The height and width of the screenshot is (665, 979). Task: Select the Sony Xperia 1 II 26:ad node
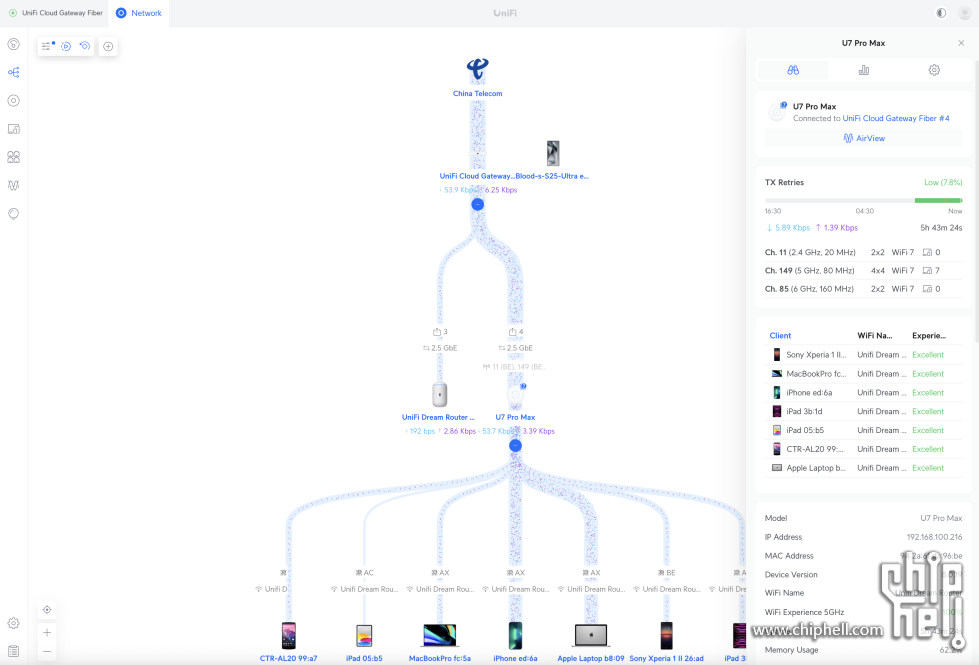point(666,636)
